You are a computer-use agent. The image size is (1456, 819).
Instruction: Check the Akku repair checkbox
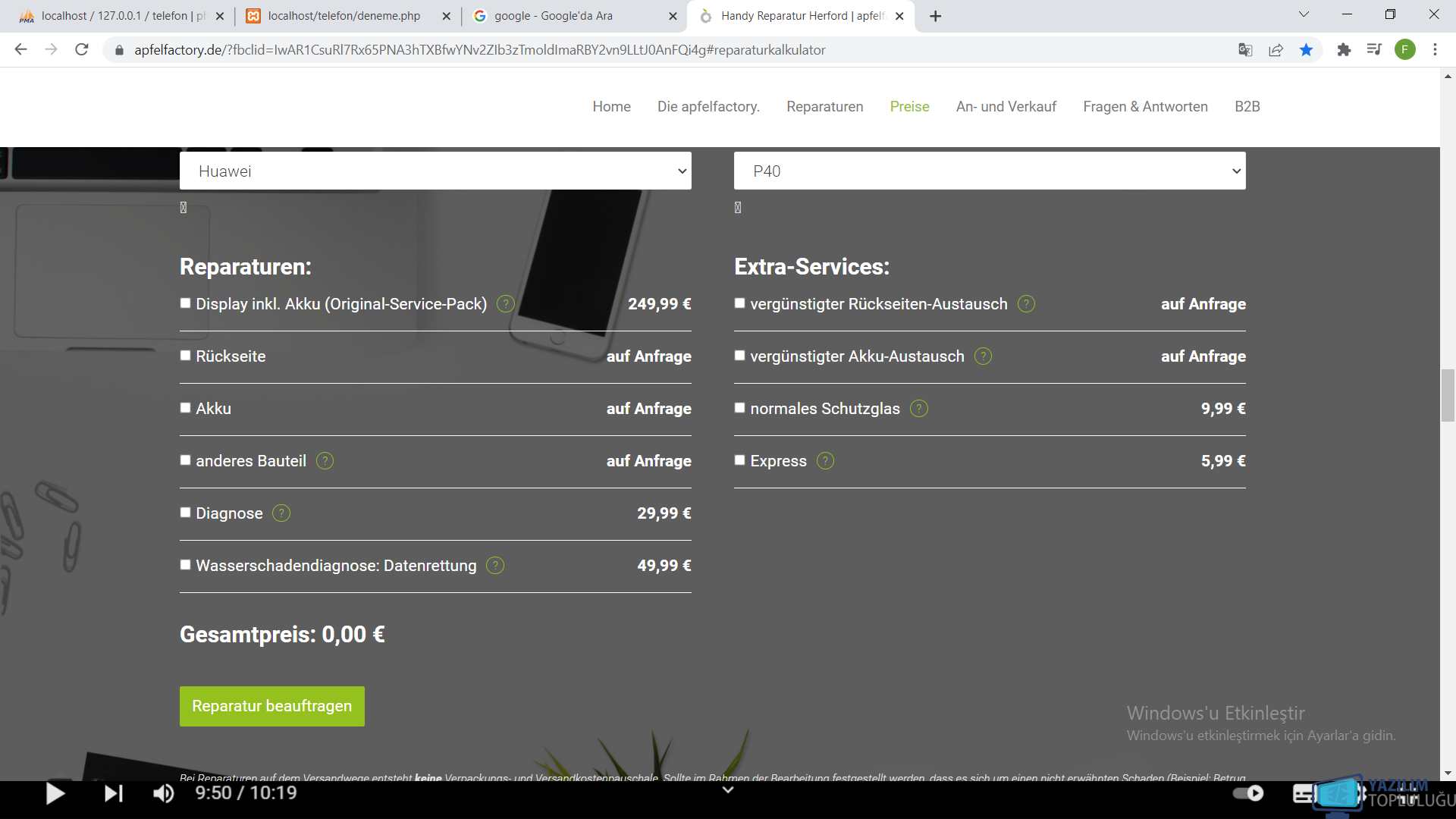[185, 408]
